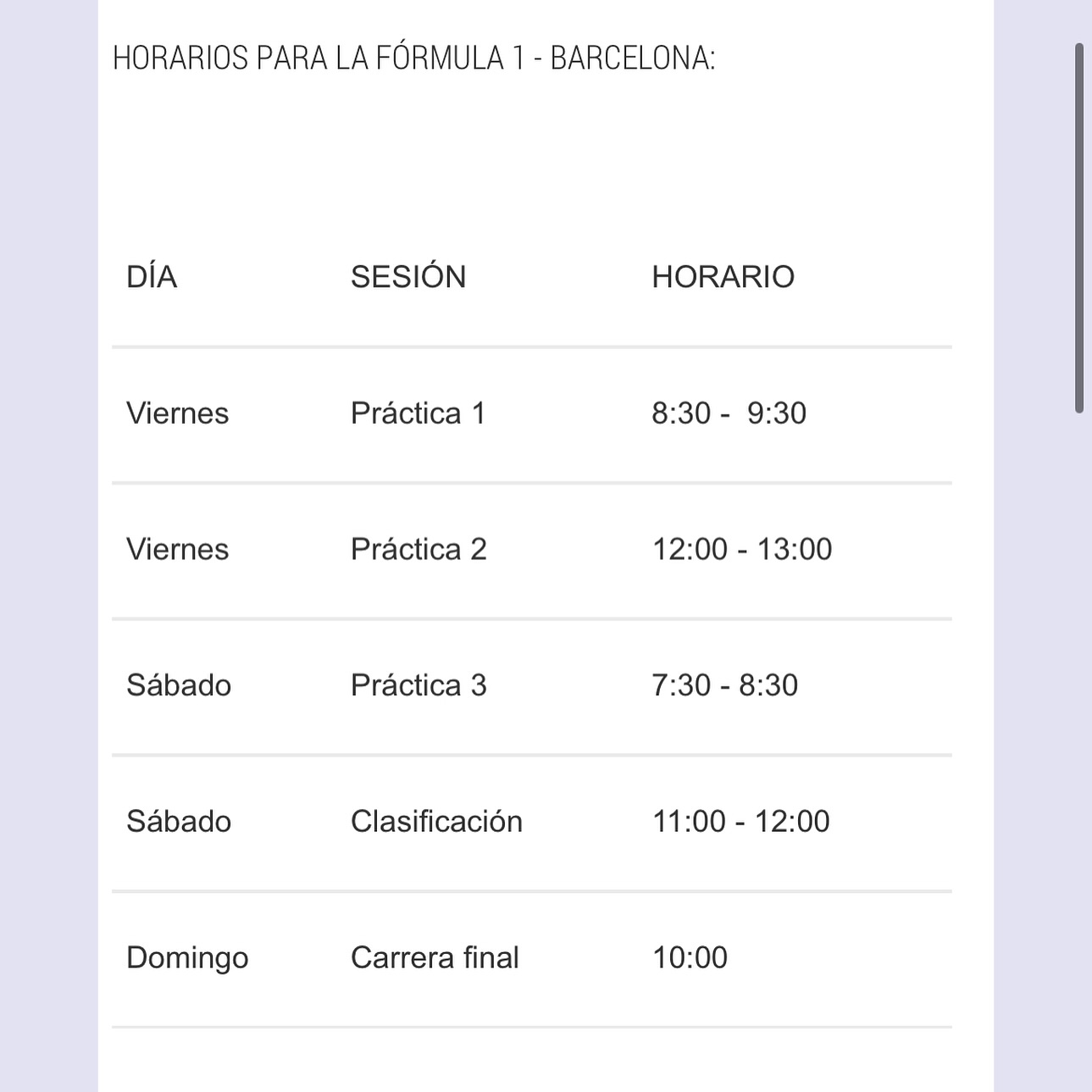Click the Clasificación session cell

click(436, 822)
